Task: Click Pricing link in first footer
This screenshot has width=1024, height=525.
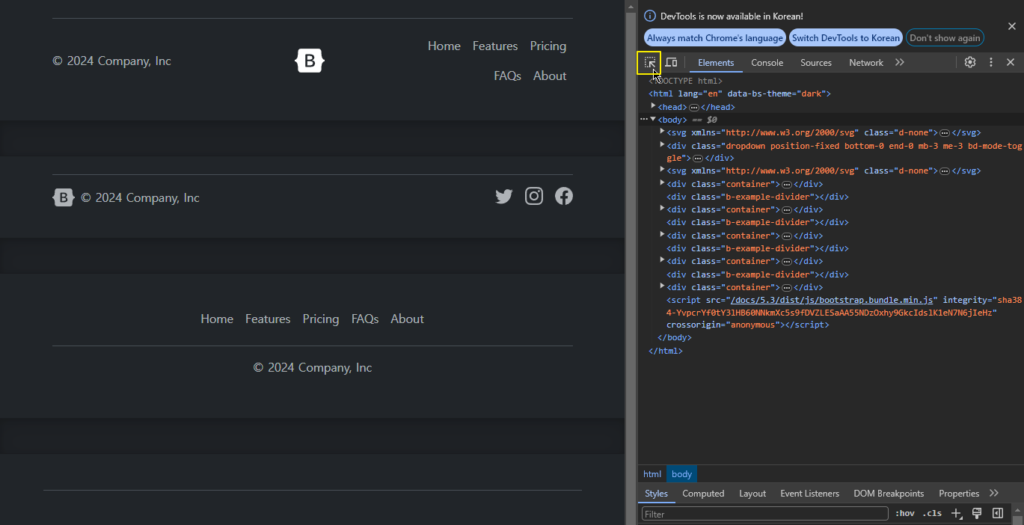Action: click(548, 46)
